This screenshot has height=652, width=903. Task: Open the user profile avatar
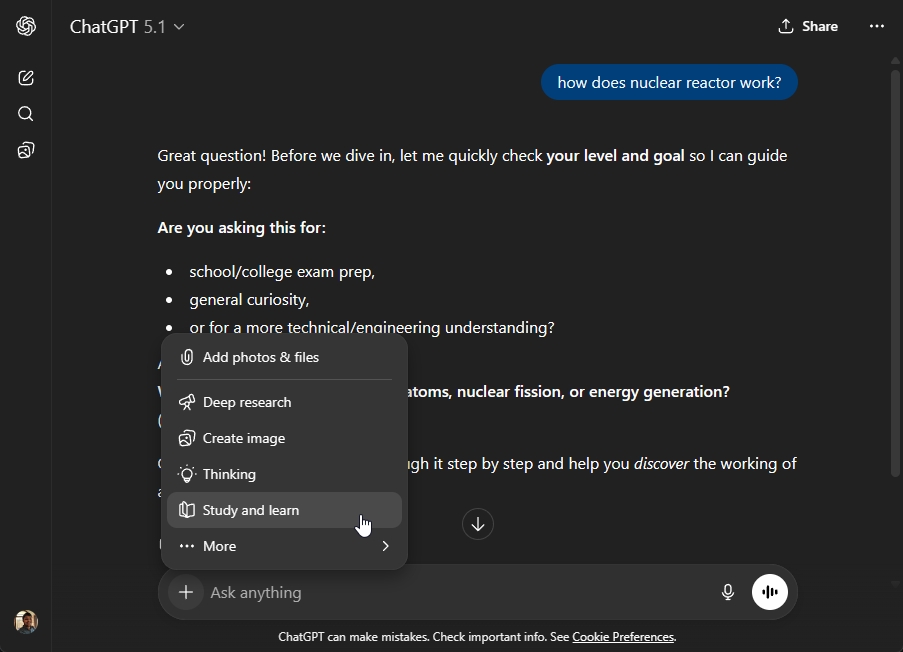26,622
